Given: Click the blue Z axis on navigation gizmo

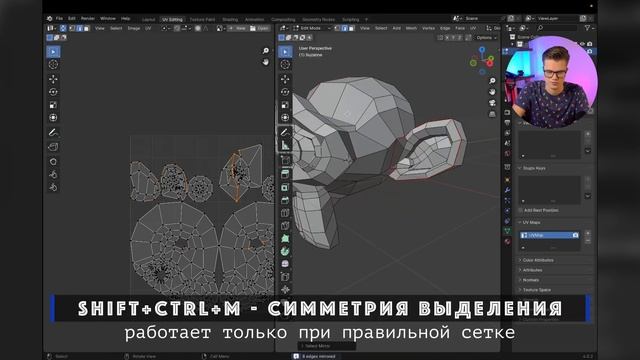Looking at the screenshot, I should (482, 50).
